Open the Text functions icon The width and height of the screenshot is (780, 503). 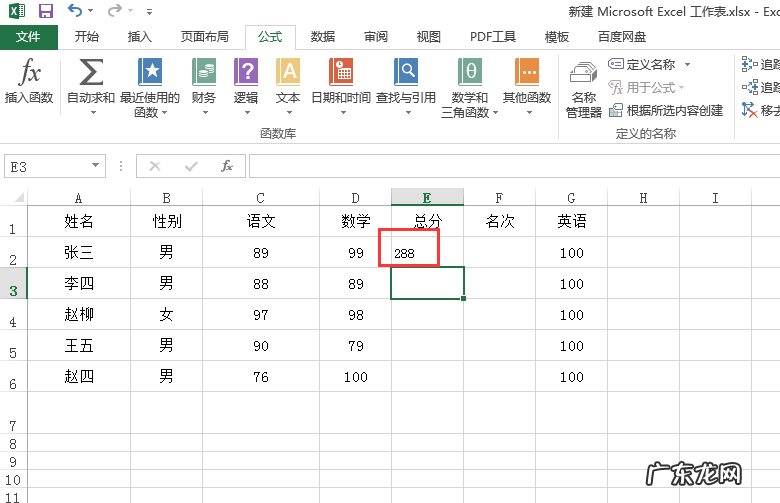pyautogui.click(x=288, y=72)
